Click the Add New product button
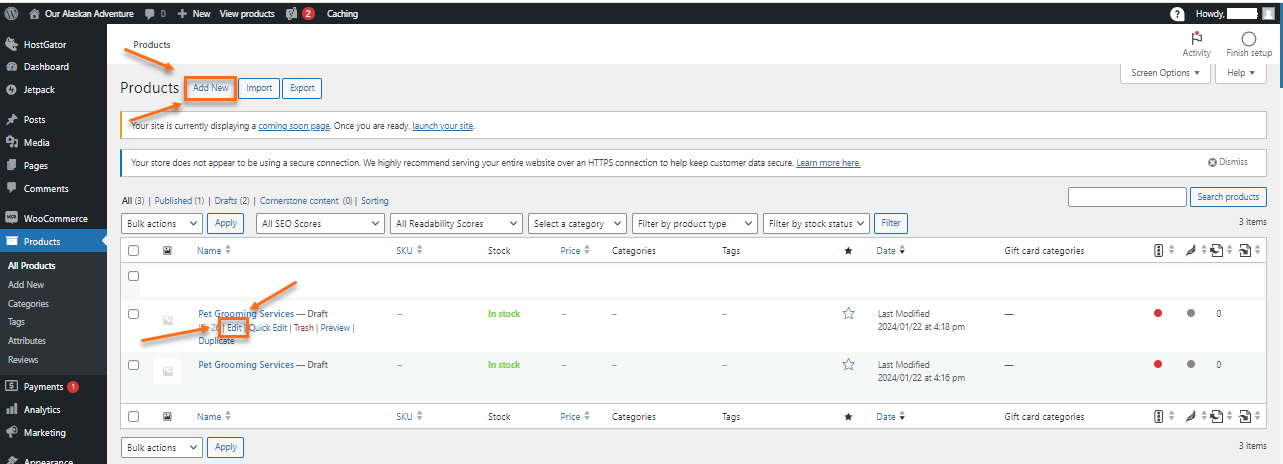Screen dimensions: 1283x464 [x=210, y=88]
